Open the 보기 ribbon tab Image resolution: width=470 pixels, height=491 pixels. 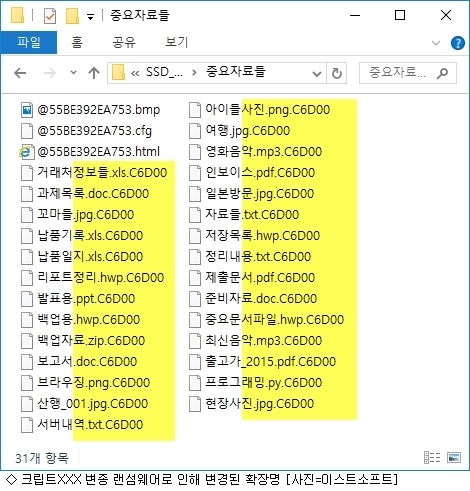pos(177,42)
